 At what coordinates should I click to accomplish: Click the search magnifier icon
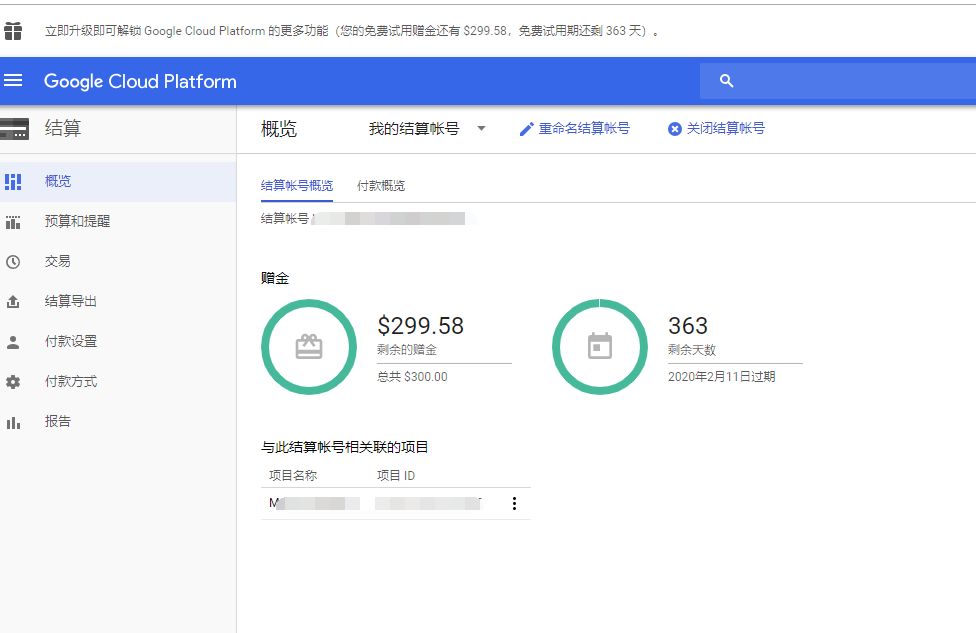(x=726, y=81)
